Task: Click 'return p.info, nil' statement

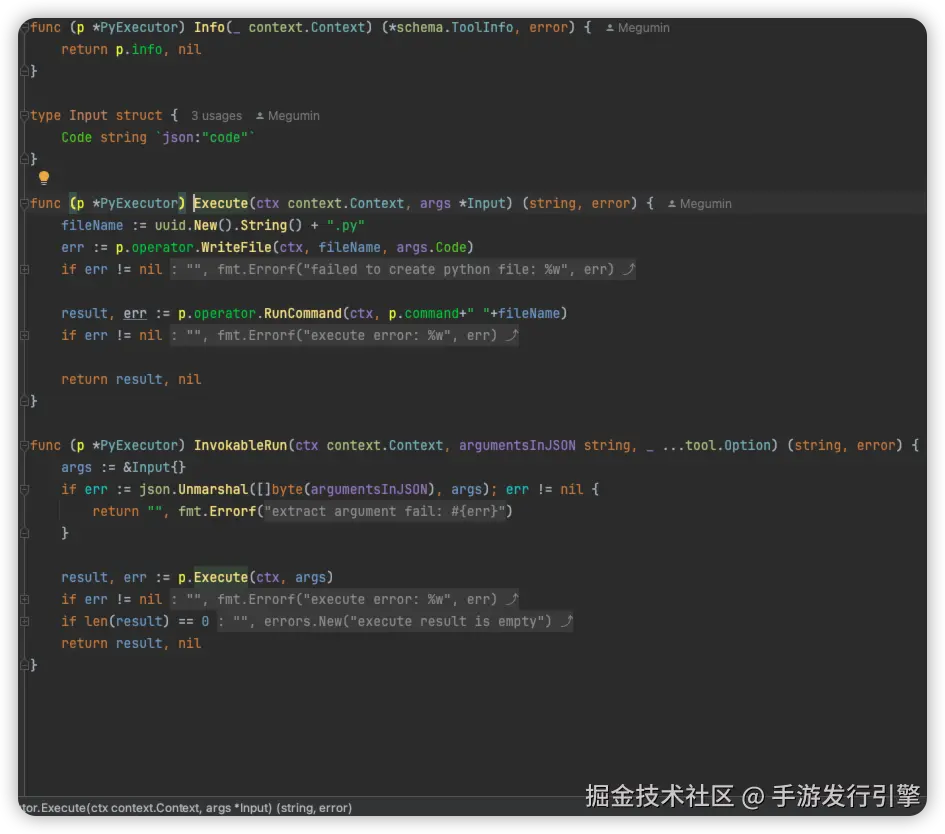Action: point(131,49)
